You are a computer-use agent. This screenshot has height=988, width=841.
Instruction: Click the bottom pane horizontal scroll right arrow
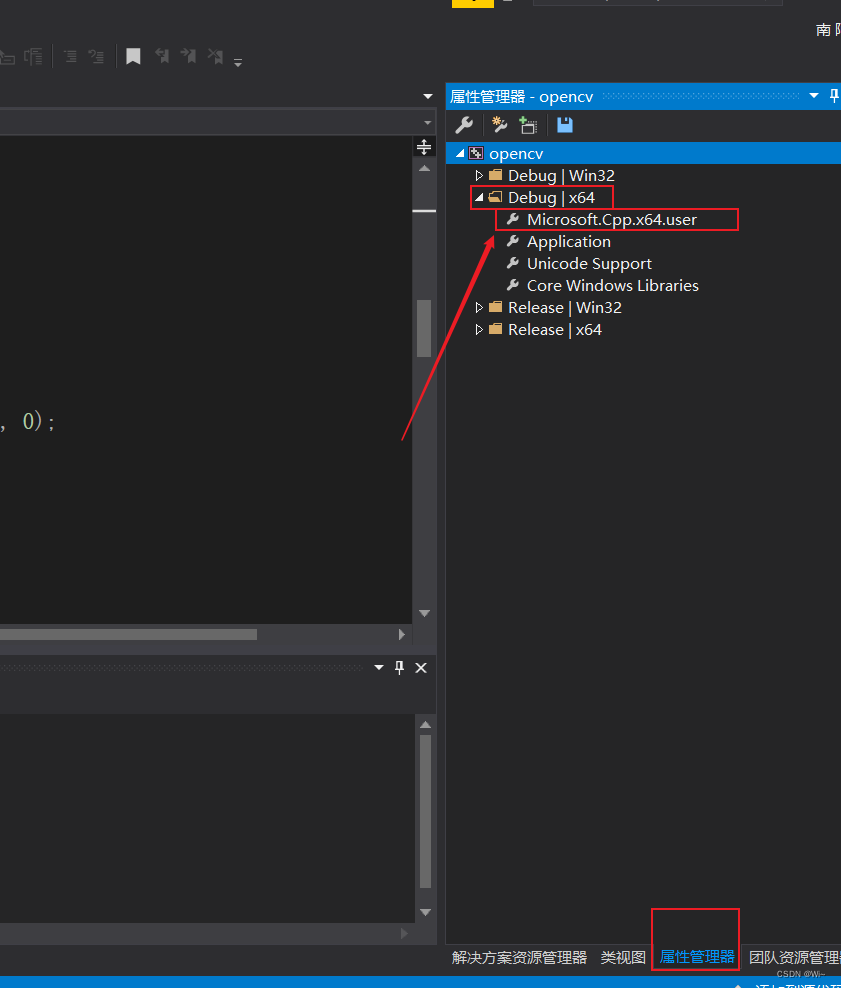(404, 933)
